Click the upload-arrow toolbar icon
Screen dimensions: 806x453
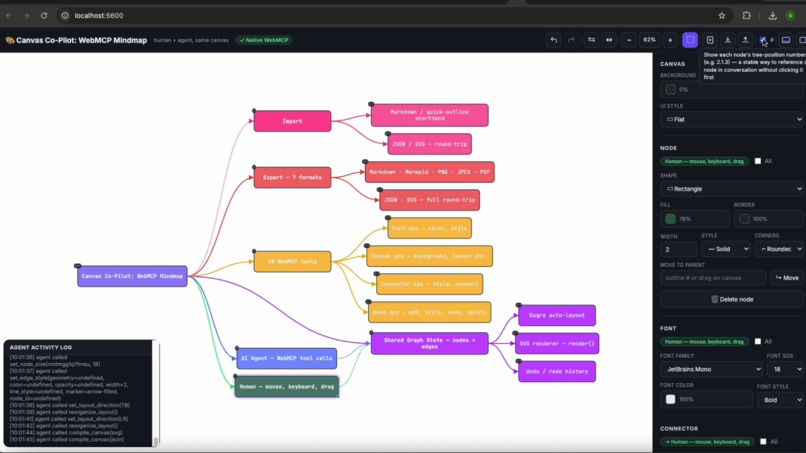pos(745,40)
